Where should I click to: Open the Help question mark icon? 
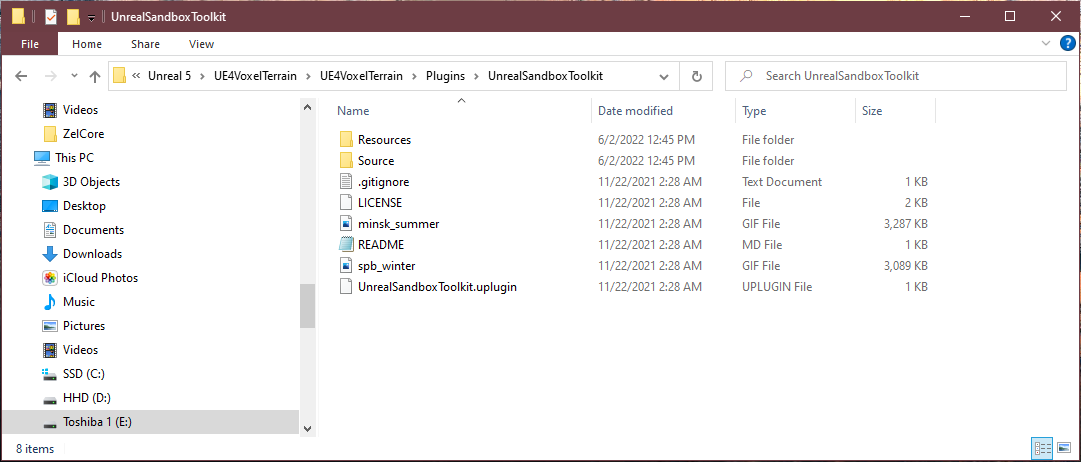coord(1067,43)
